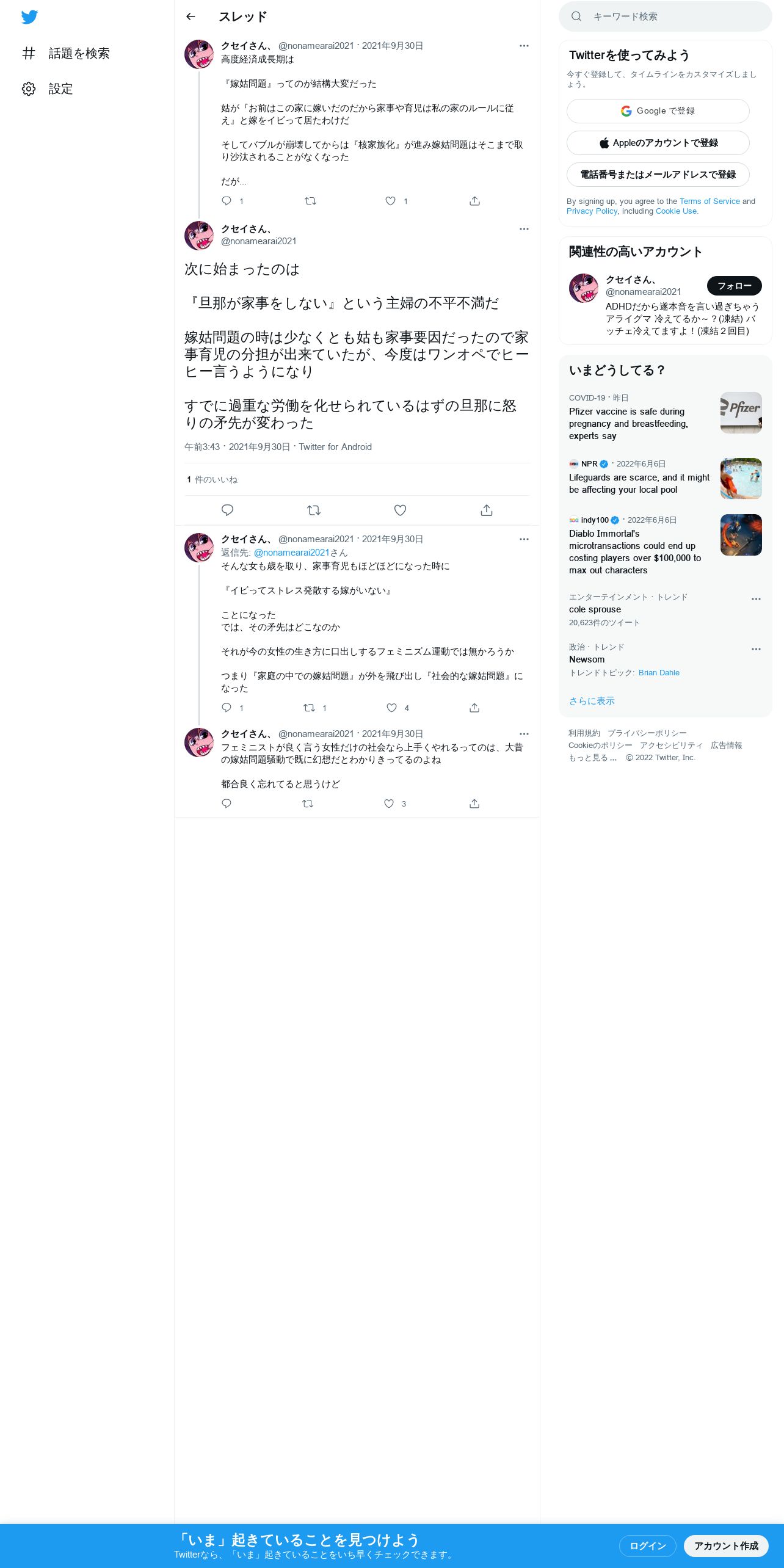Retweet the reply tweet with 1 retweet
This screenshot has width=784, height=1568.
[310, 708]
